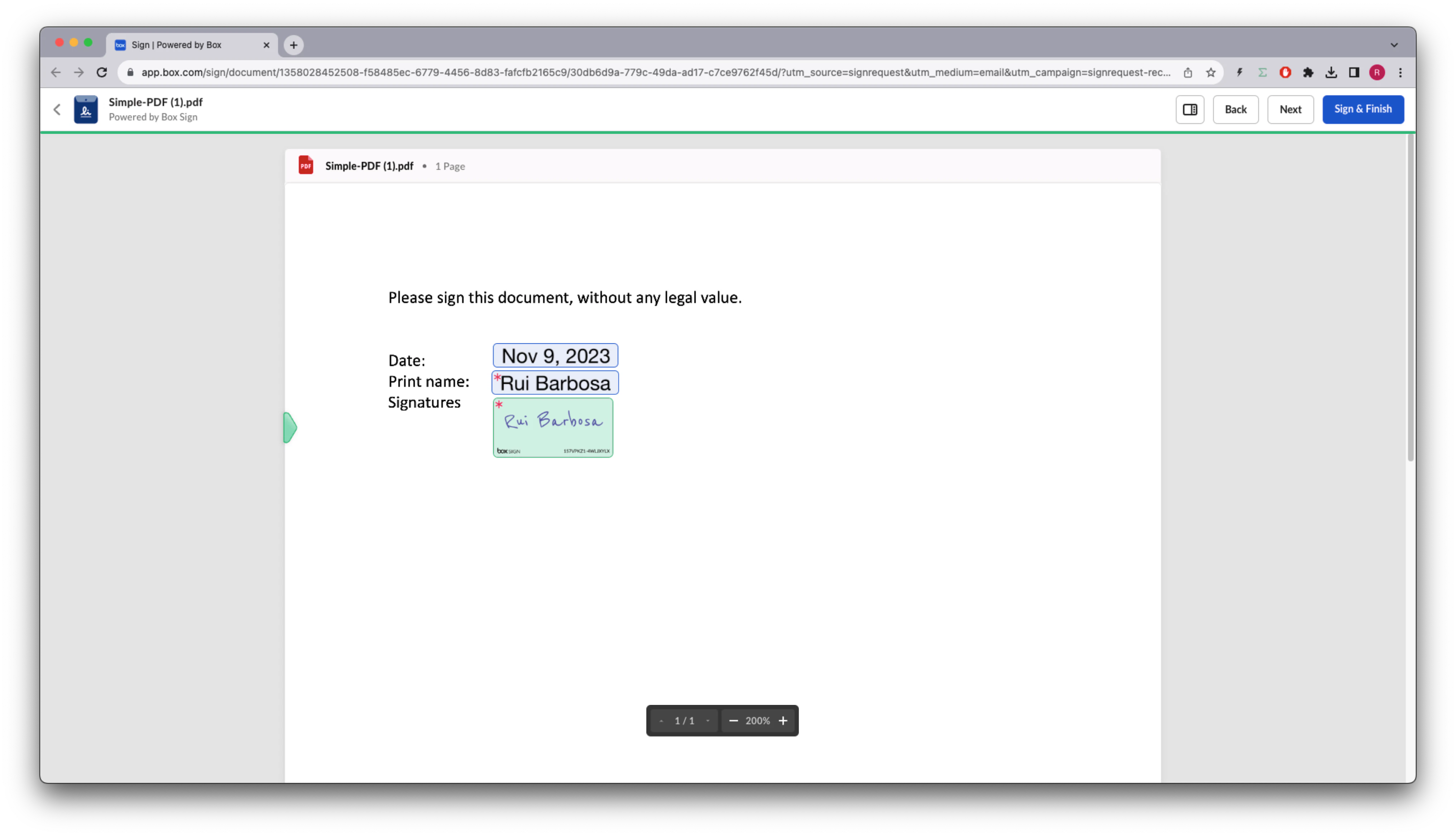
Task: Click the Back button in Box Sign header
Action: pyautogui.click(x=1236, y=109)
